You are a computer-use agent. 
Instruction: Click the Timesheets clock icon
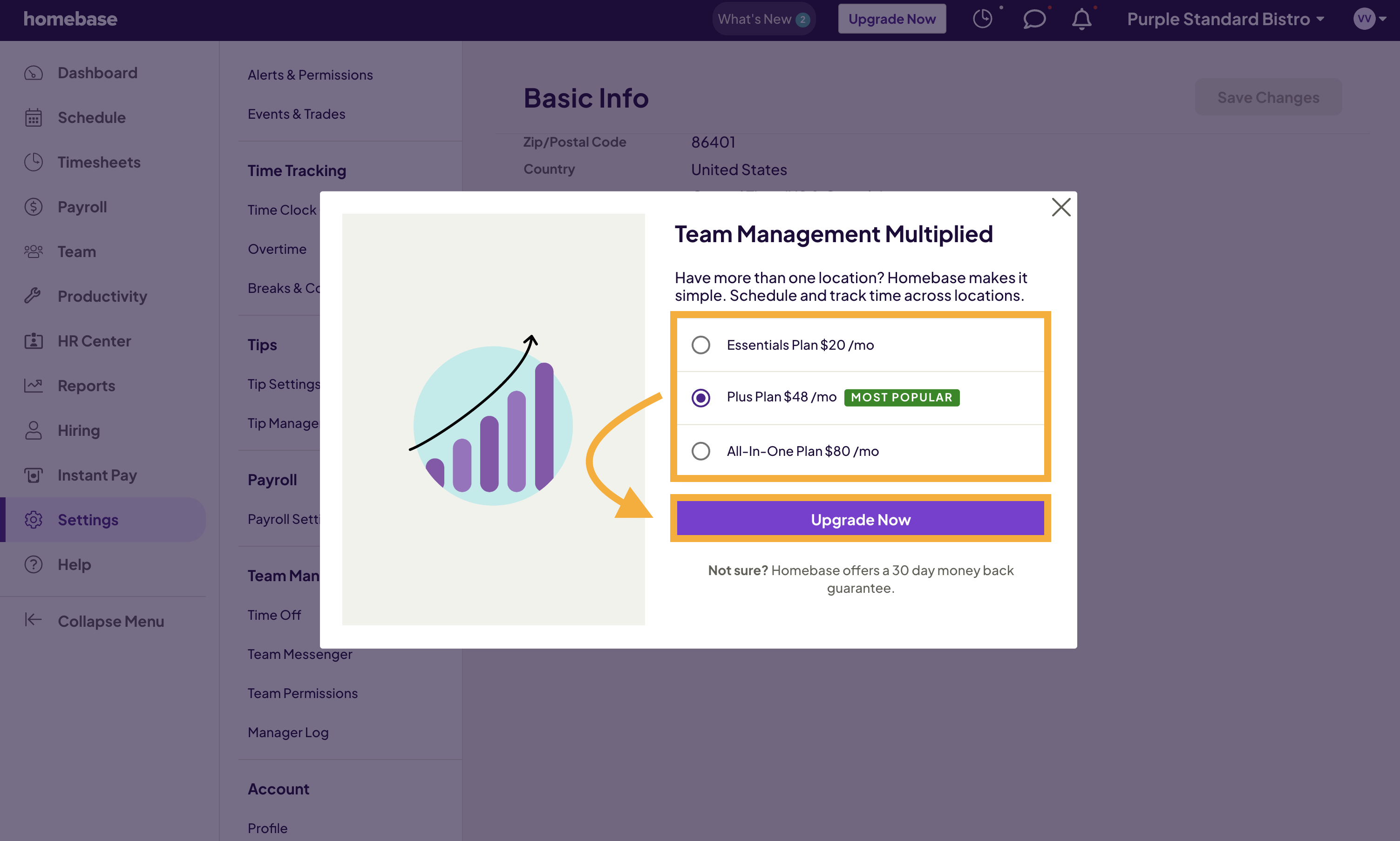coord(34,162)
